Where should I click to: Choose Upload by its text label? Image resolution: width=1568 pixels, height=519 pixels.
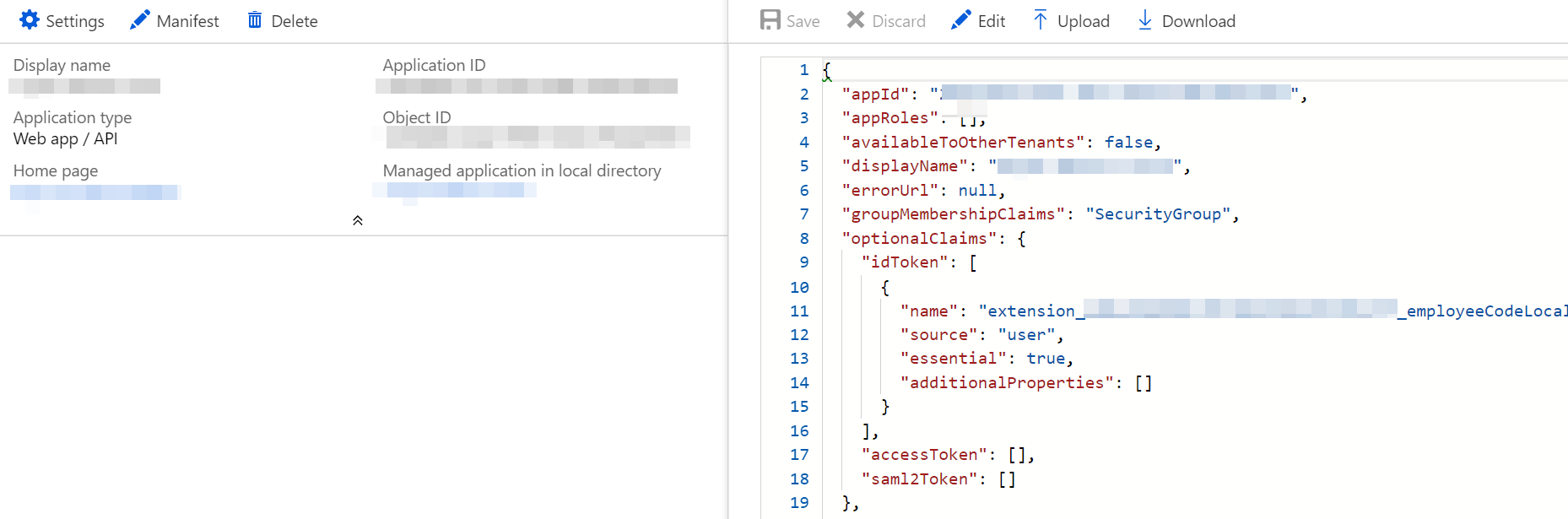point(1084,21)
